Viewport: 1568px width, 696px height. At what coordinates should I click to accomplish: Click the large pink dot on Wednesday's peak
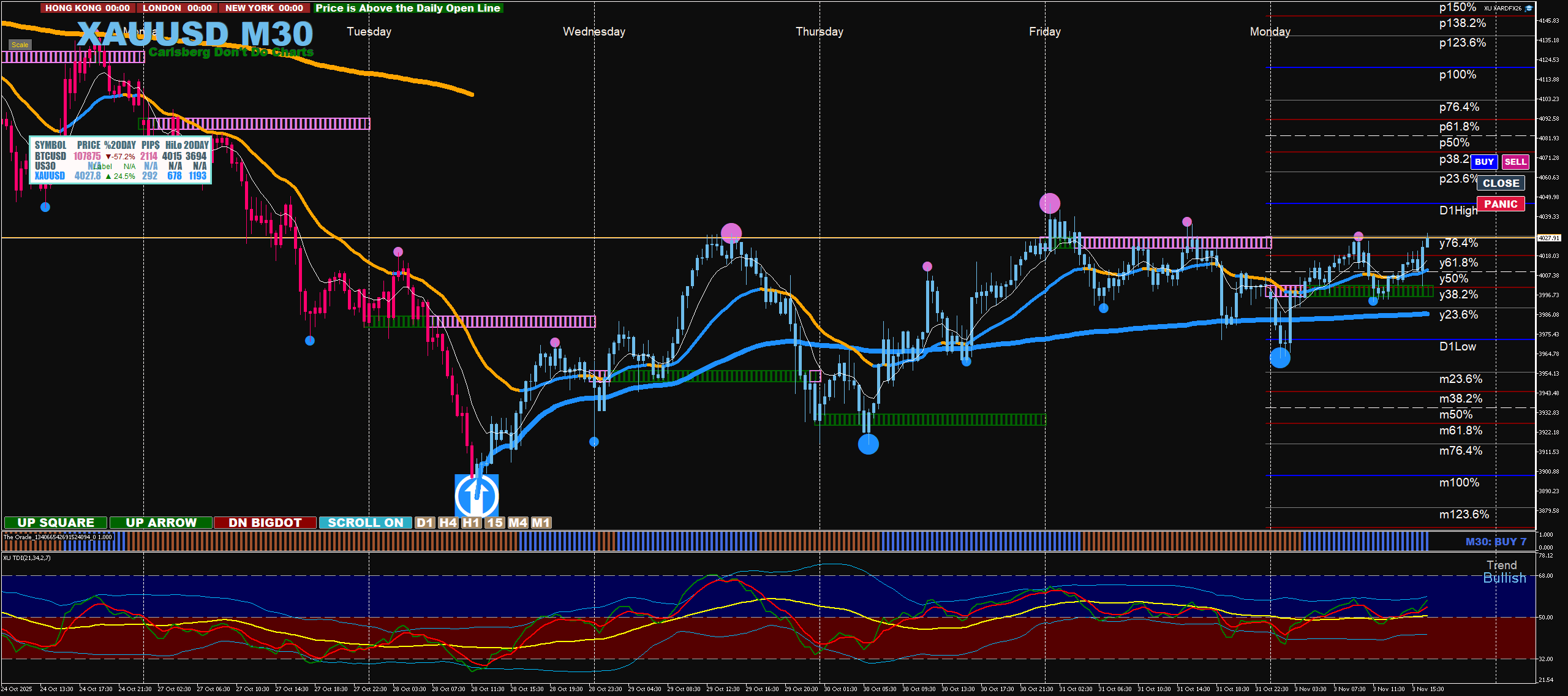pyautogui.click(x=731, y=233)
